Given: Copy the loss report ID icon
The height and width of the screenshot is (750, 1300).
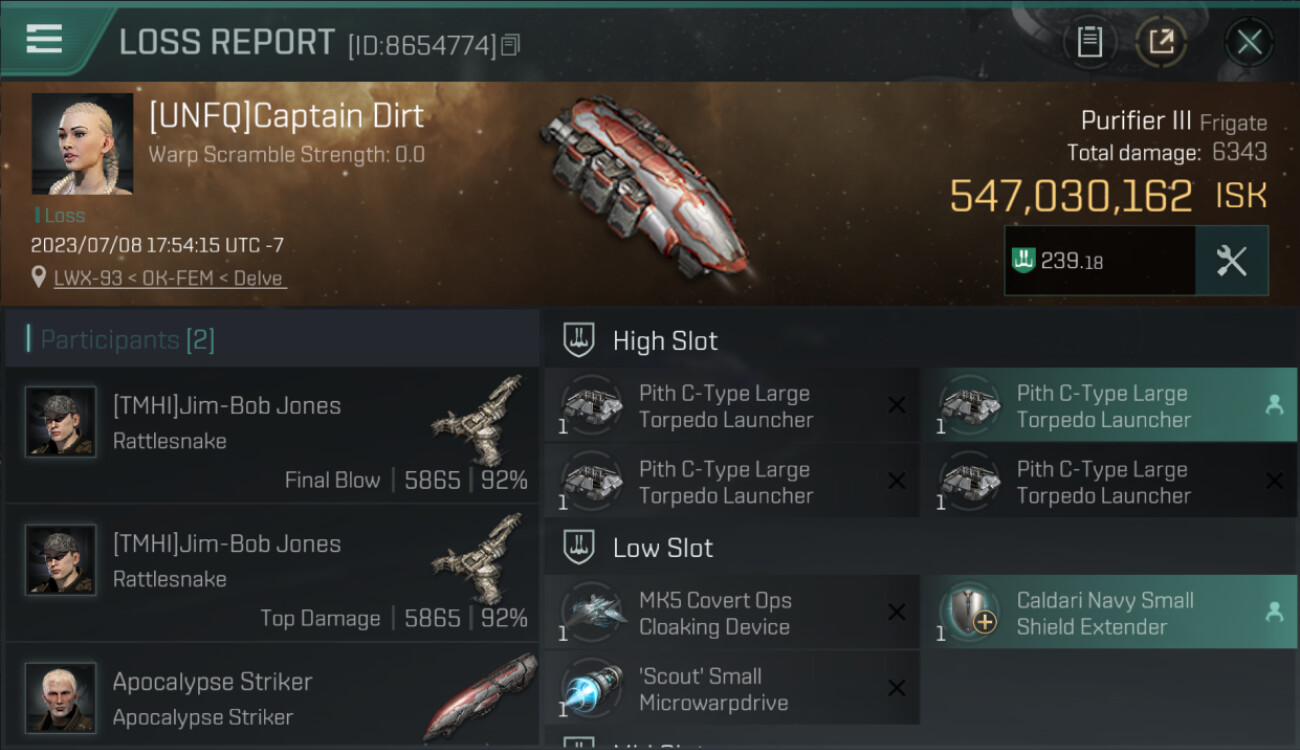Looking at the screenshot, I should click(510, 45).
